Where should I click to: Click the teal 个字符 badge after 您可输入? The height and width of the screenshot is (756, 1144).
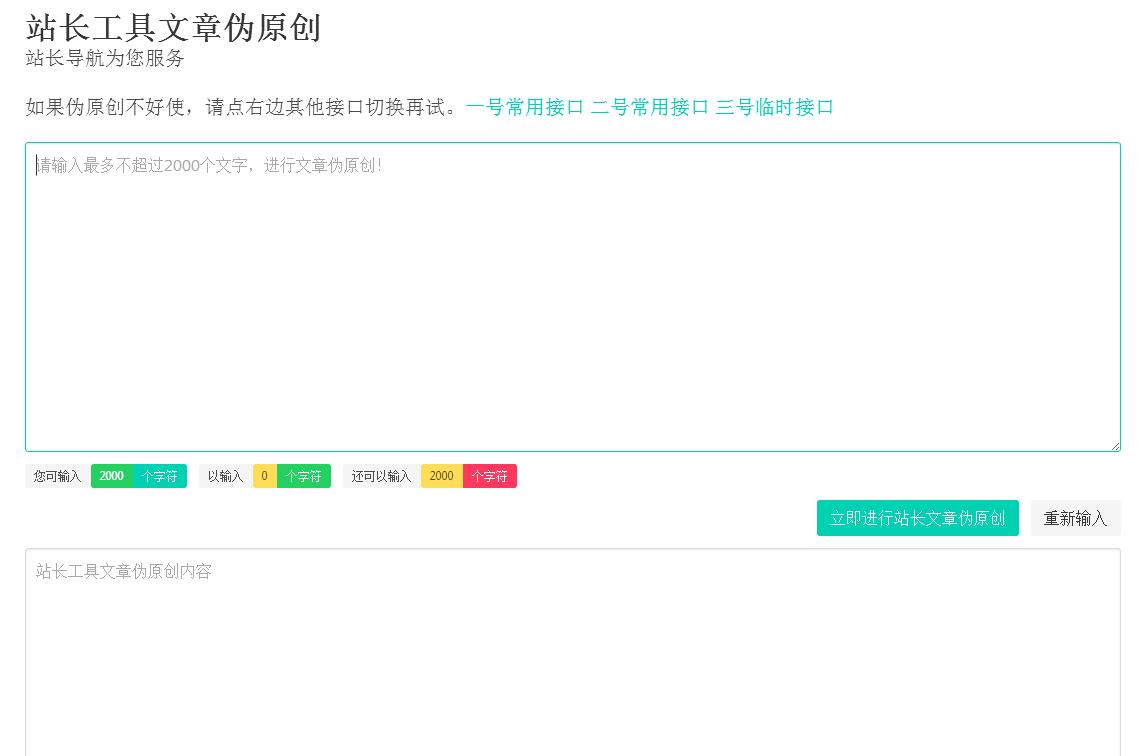tap(159, 477)
